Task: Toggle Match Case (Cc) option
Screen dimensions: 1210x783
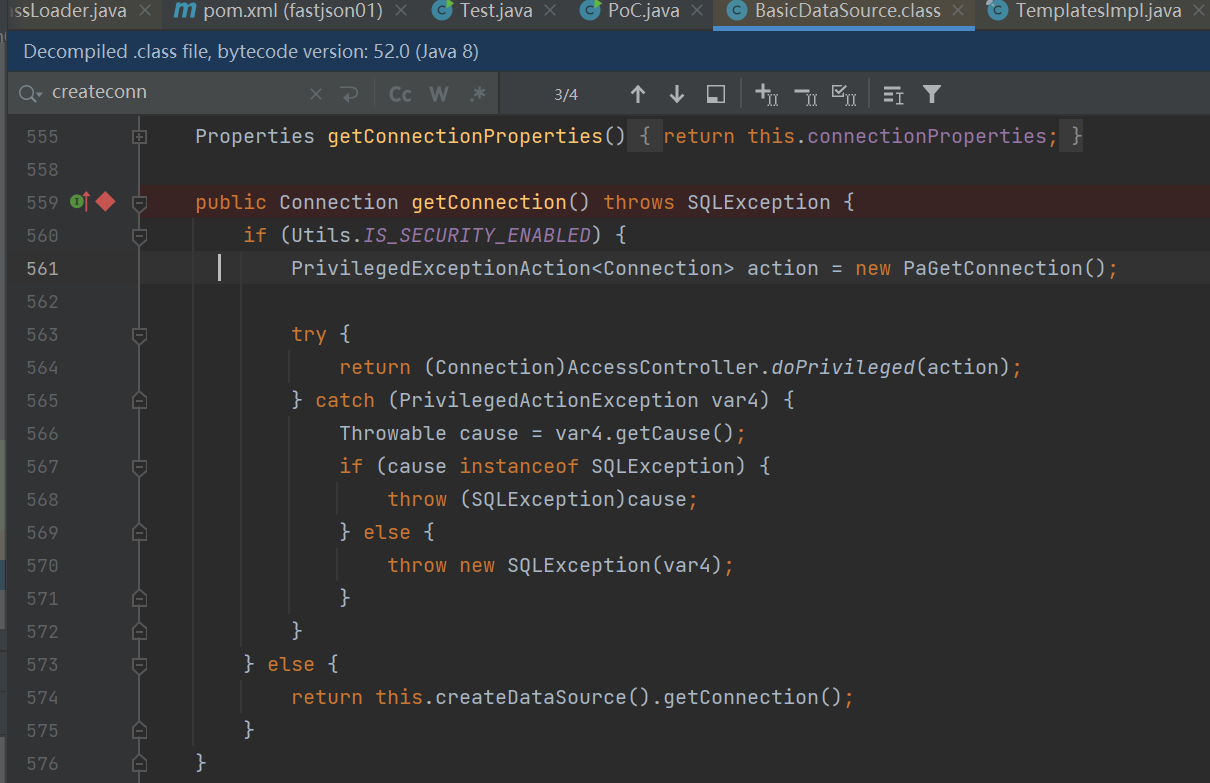Action: pyautogui.click(x=400, y=94)
